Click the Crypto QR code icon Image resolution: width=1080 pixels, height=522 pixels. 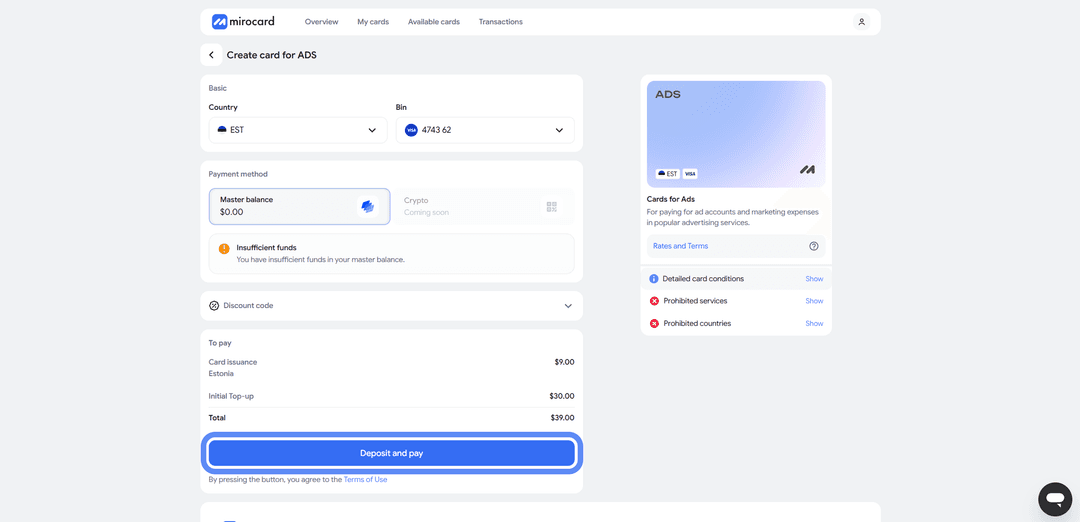(551, 207)
